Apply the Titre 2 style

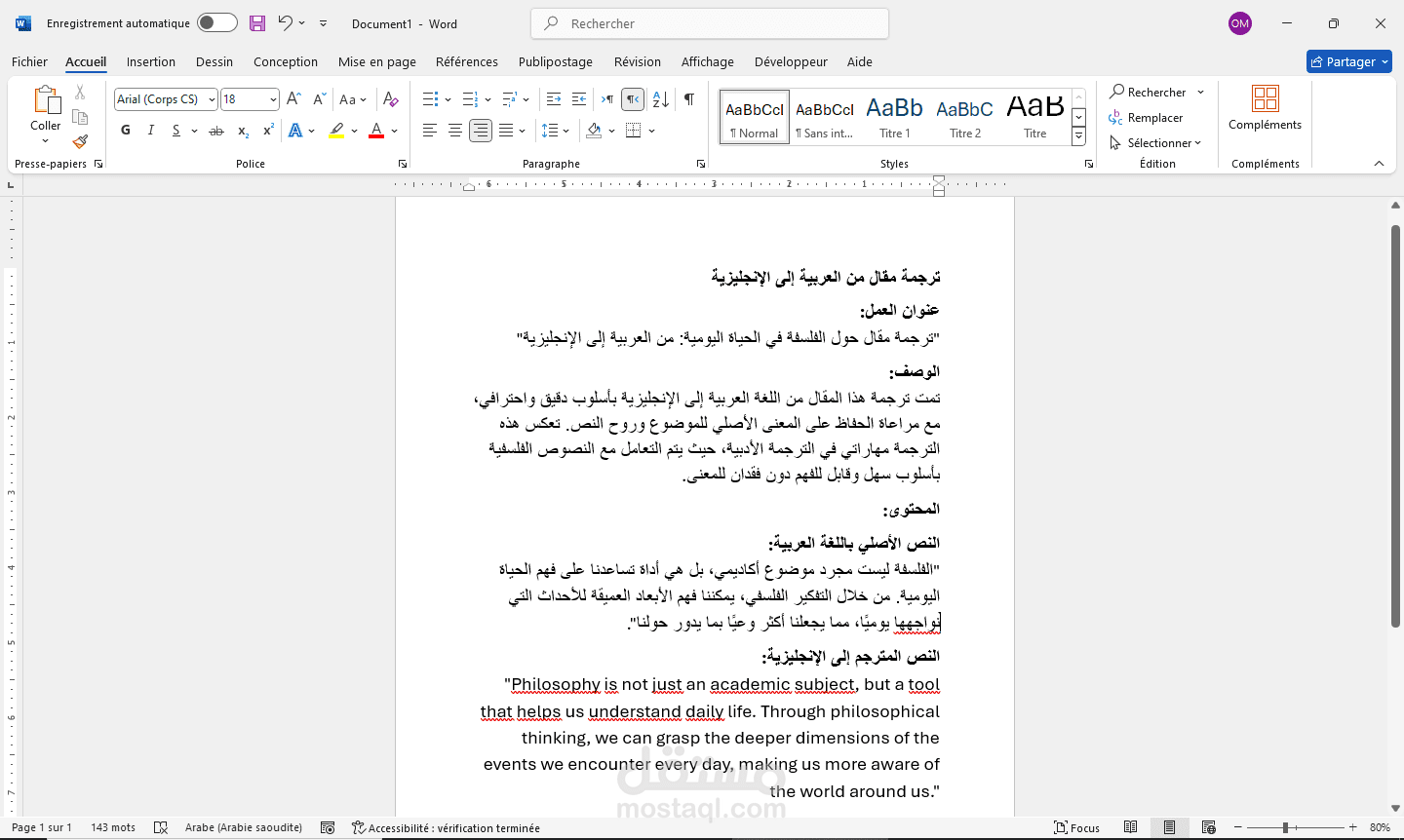pyautogui.click(x=965, y=117)
